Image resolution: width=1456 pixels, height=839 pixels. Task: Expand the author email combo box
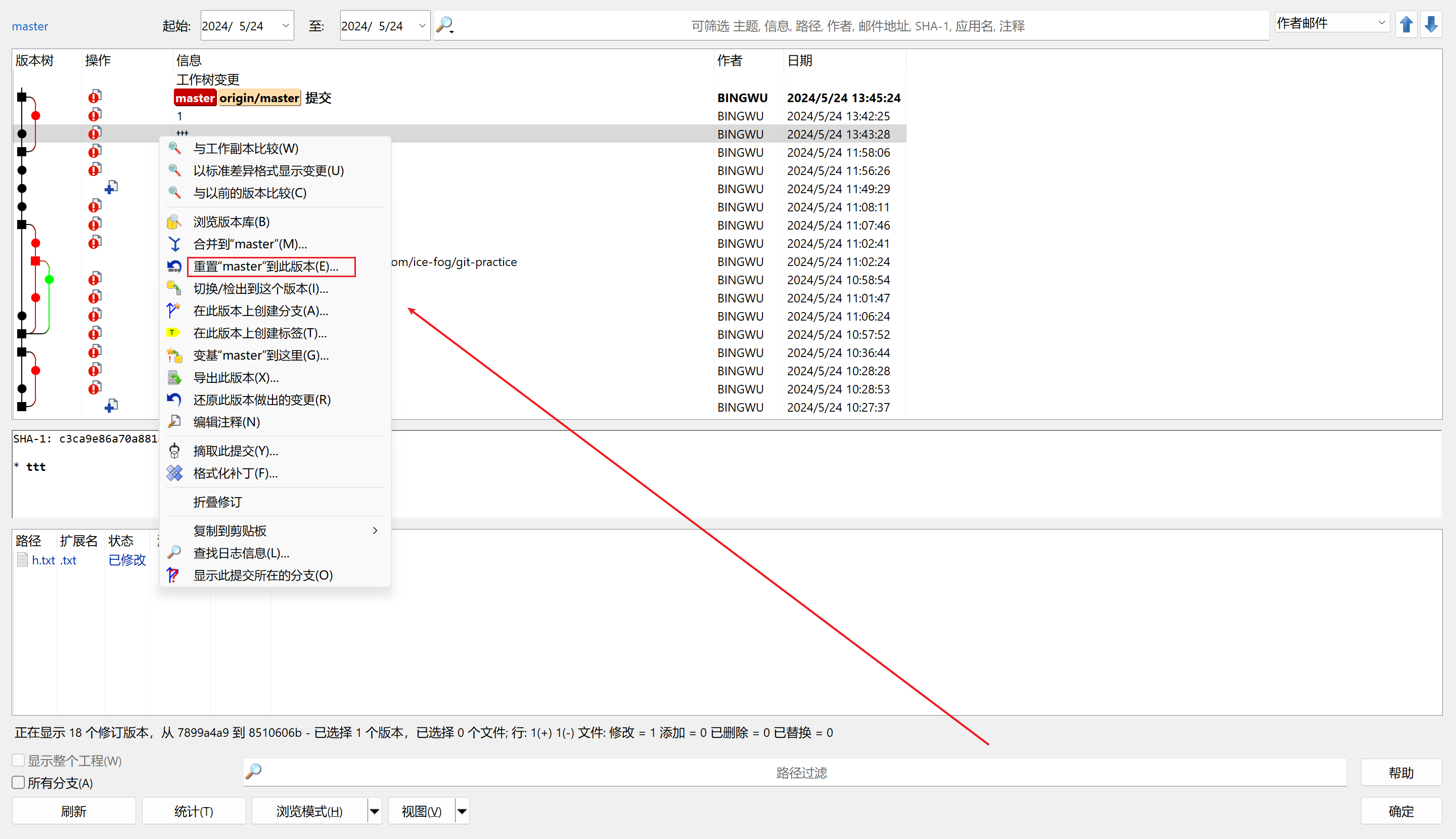coord(1381,23)
